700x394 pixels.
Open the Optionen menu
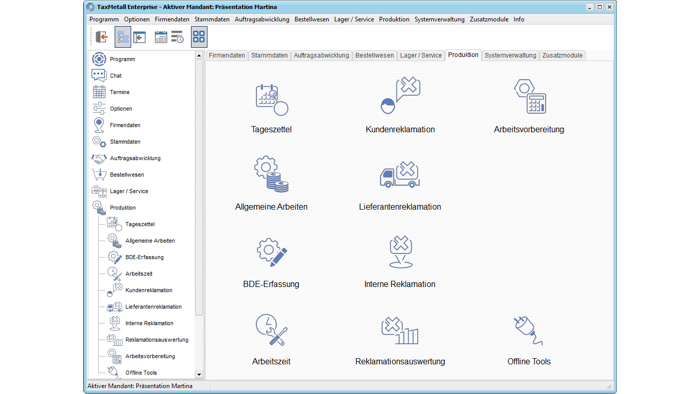[x=137, y=19]
